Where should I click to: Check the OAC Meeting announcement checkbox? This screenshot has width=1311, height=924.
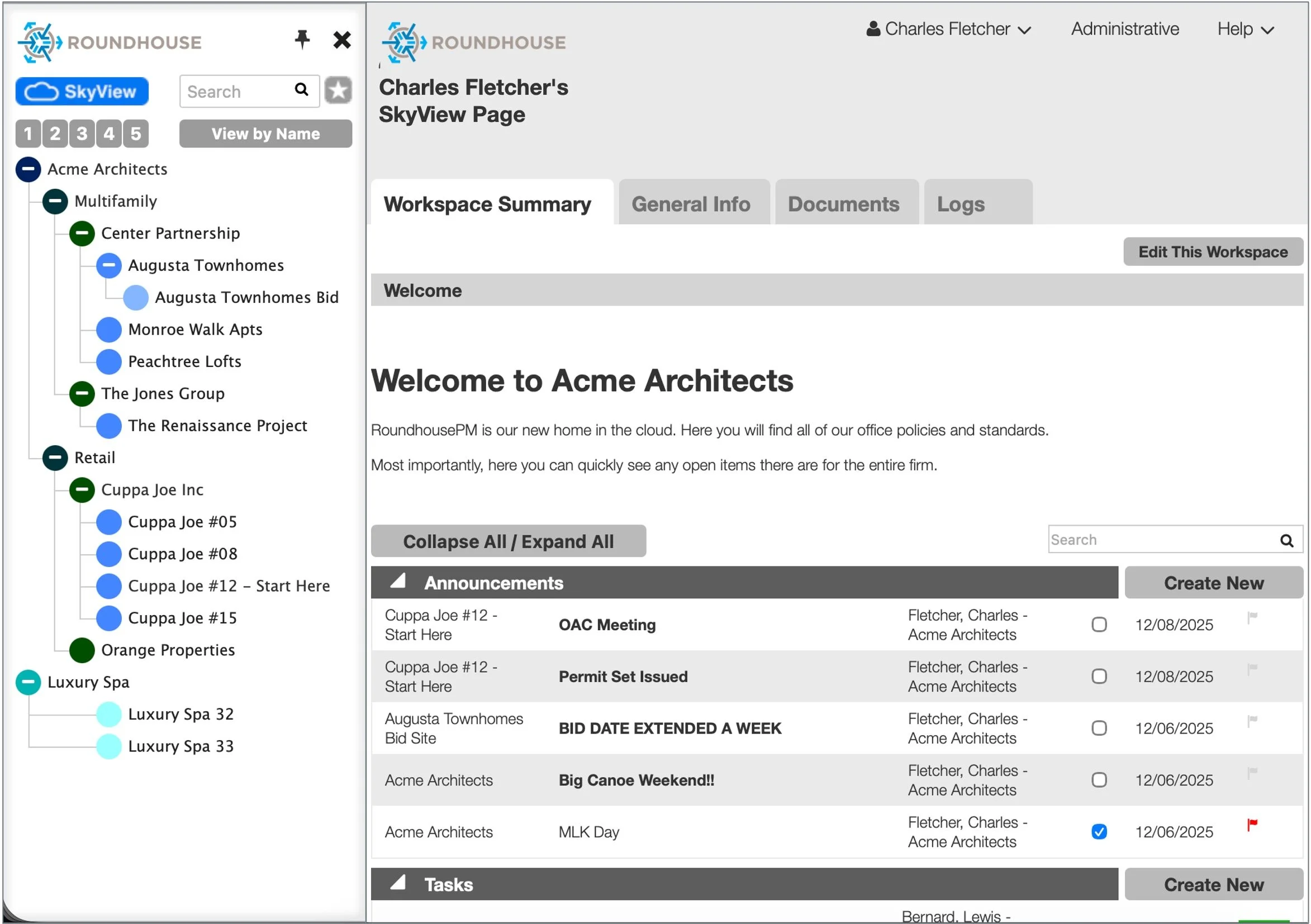pyautogui.click(x=1099, y=625)
